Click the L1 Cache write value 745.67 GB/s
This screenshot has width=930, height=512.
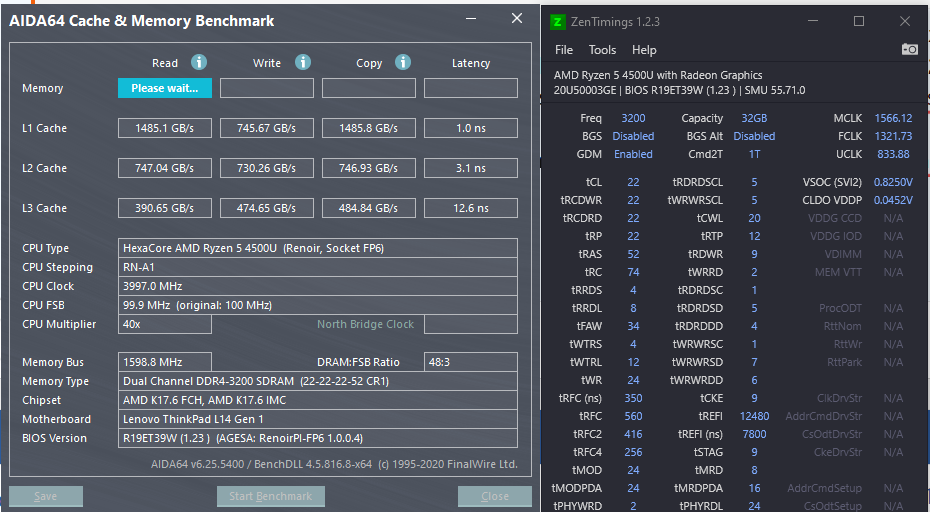(267, 128)
